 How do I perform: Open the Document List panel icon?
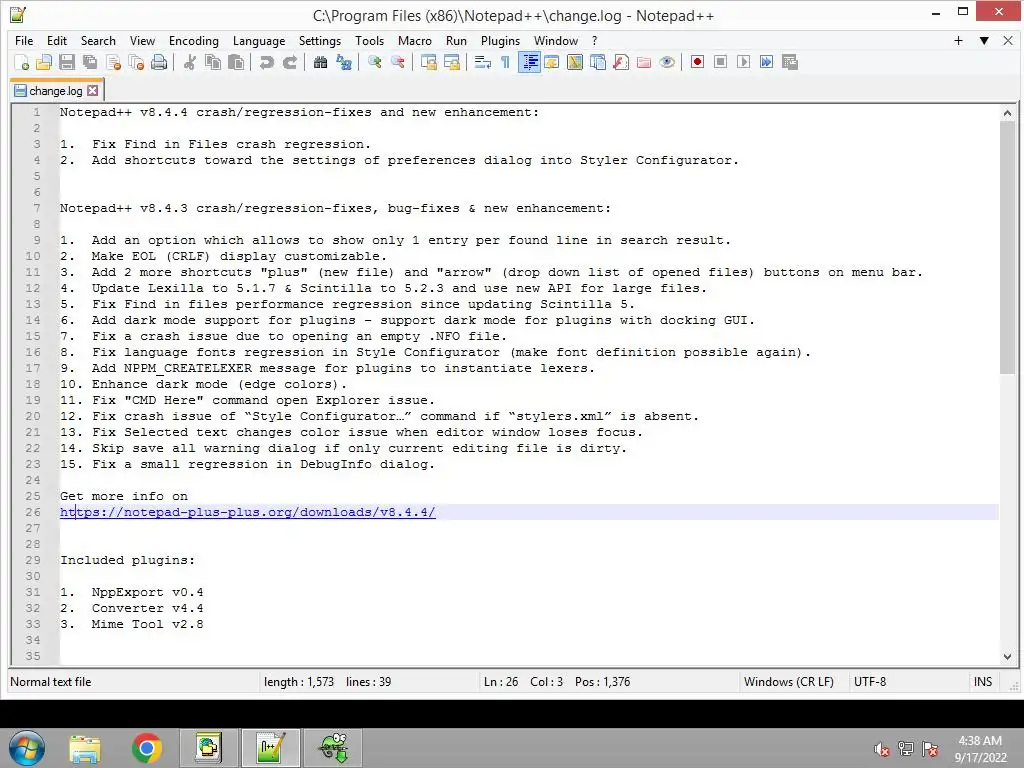point(598,62)
